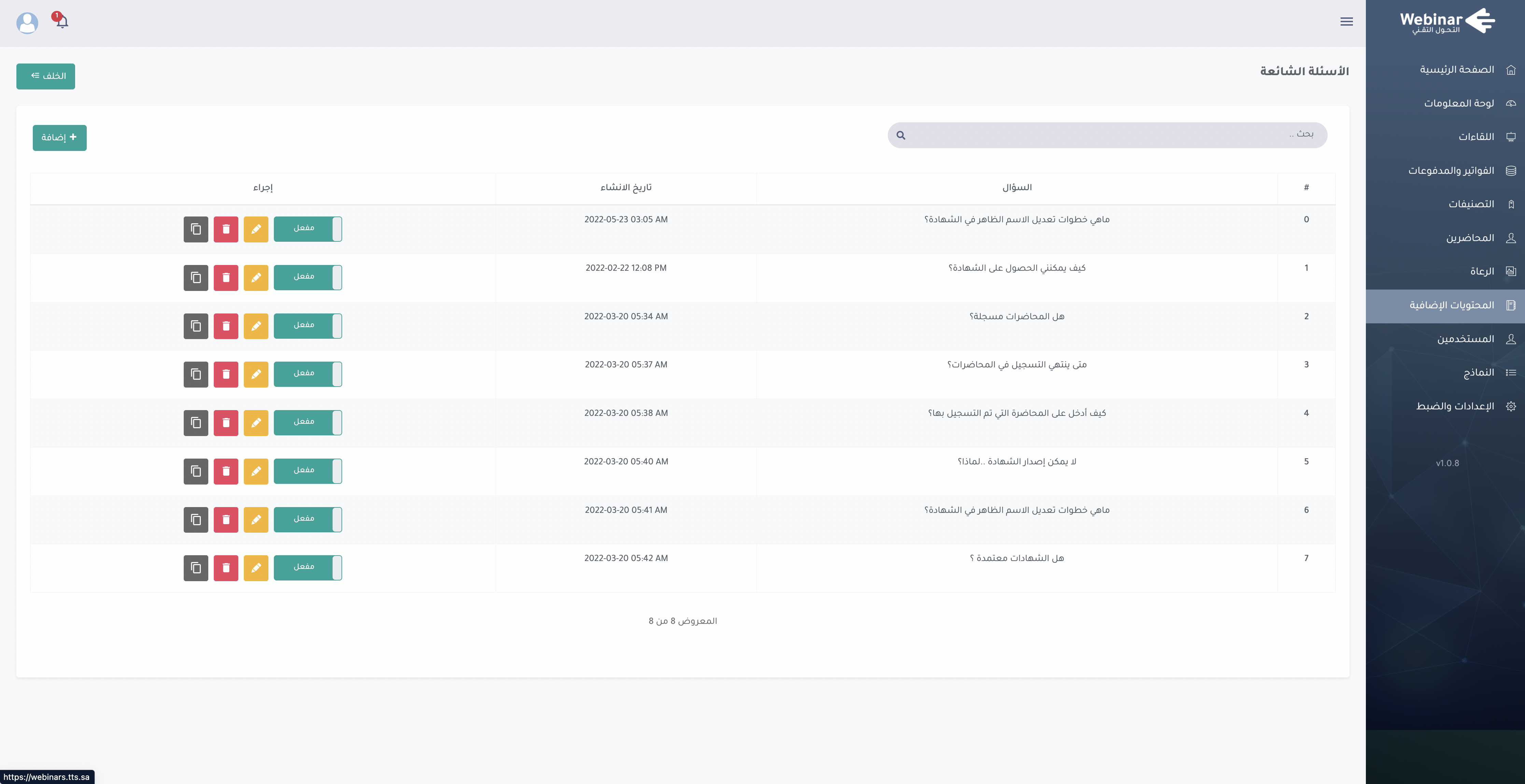Copy the FAQ in row 3

(196, 374)
